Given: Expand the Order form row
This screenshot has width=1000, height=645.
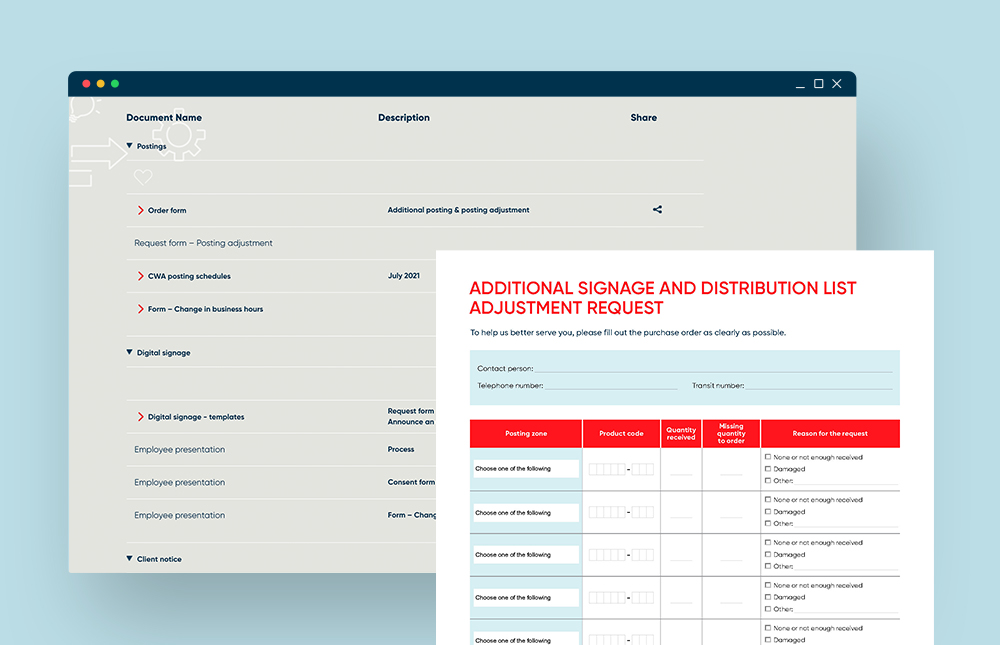Looking at the screenshot, I should click(x=140, y=210).
